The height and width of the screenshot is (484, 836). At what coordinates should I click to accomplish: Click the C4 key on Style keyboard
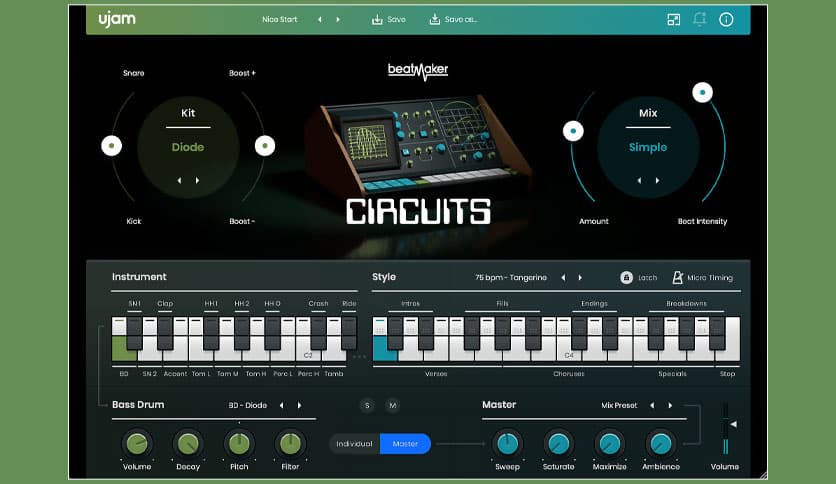point(569,354)
